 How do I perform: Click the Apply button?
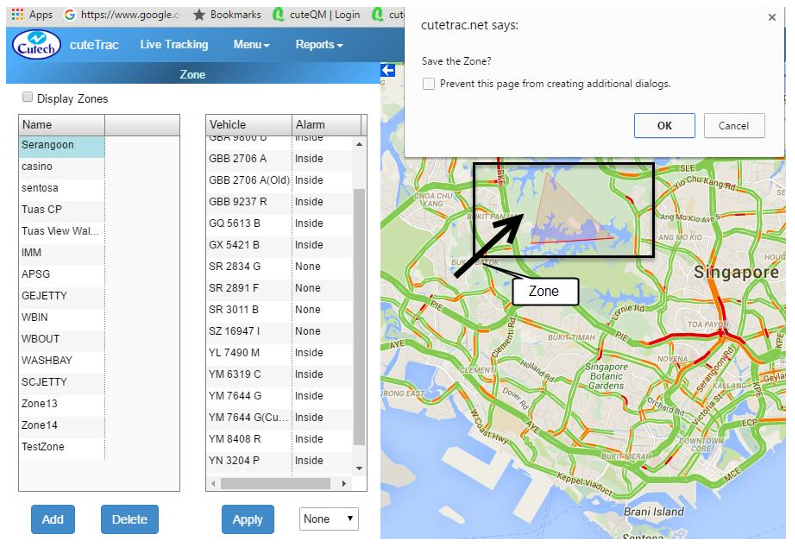(247, 520)
